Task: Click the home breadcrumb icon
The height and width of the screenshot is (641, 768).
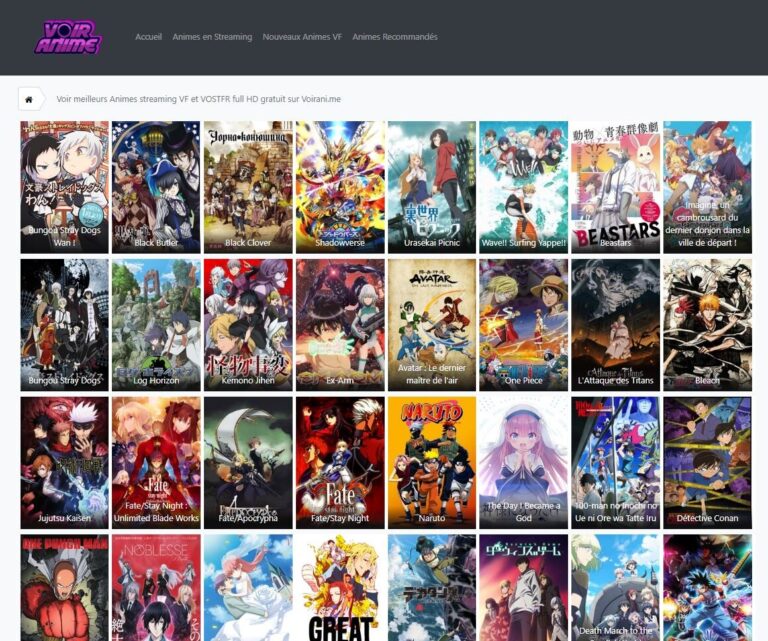Action: 29,99
